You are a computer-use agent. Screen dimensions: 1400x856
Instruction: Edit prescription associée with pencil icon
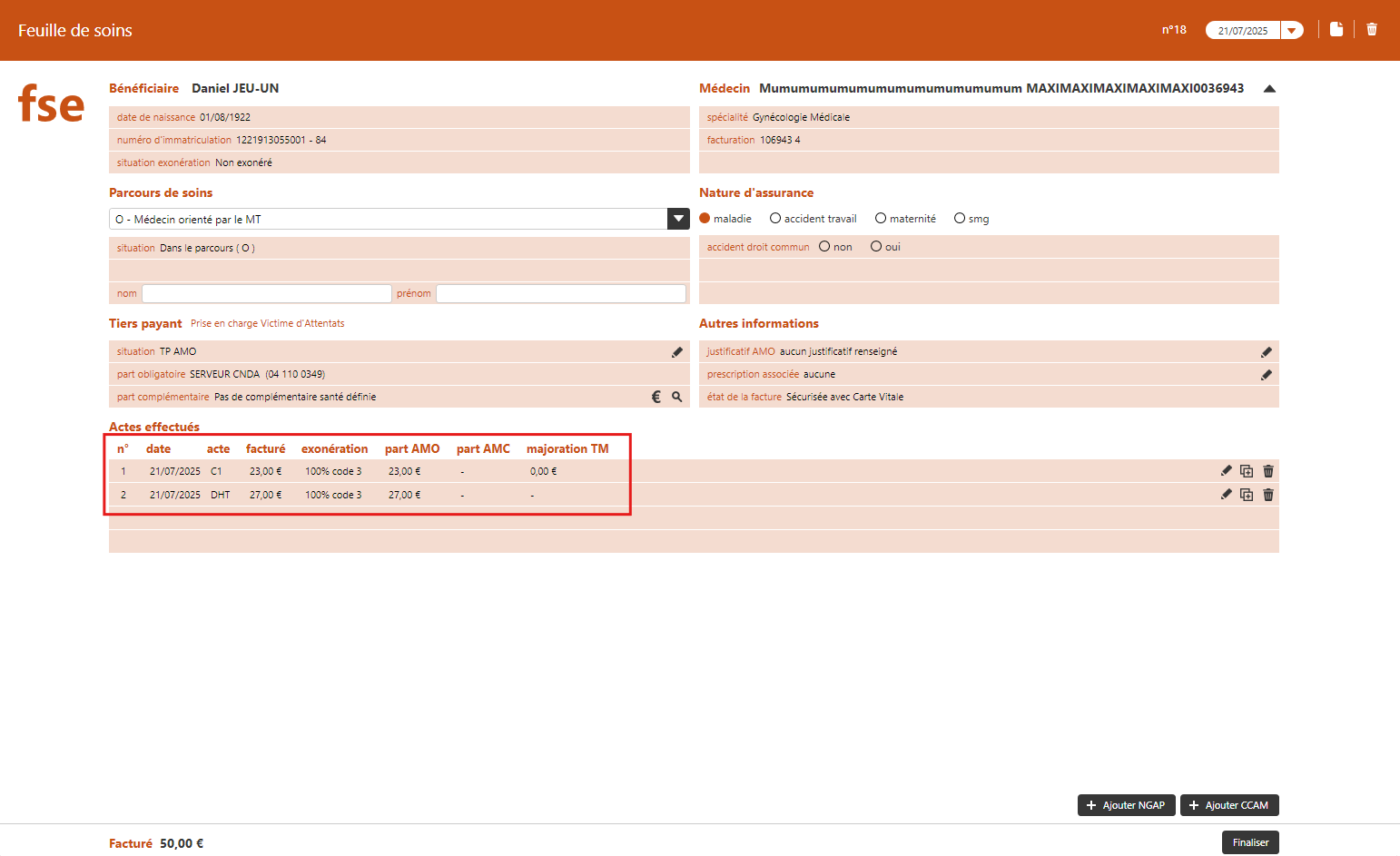1267,375
